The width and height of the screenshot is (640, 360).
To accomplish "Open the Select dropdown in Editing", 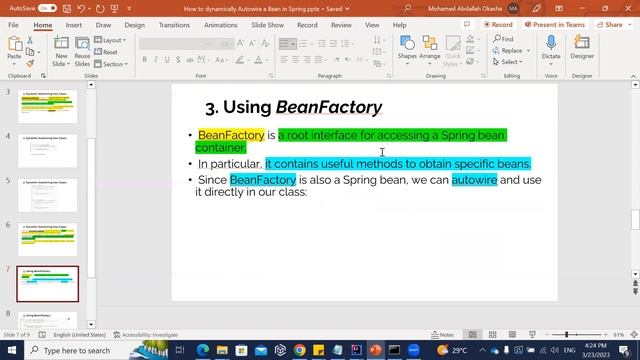I will click(x=507, y=62).
